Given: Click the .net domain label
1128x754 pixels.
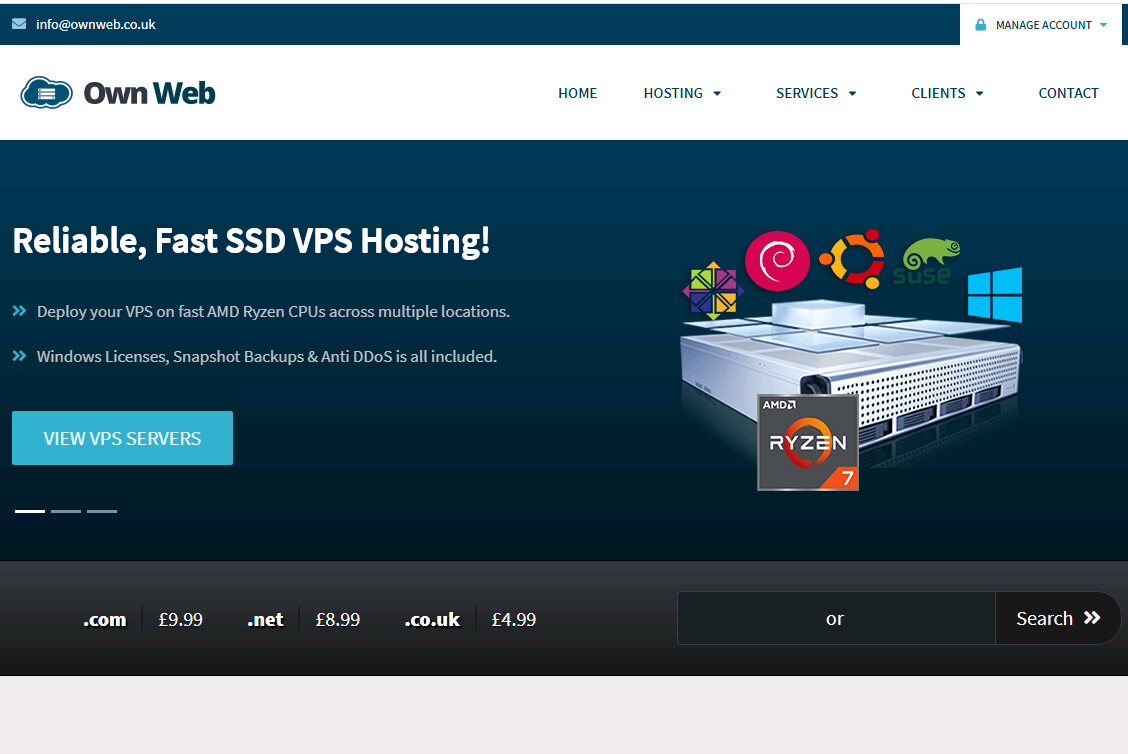Looking at the screenshot, I should pos(265,619).
